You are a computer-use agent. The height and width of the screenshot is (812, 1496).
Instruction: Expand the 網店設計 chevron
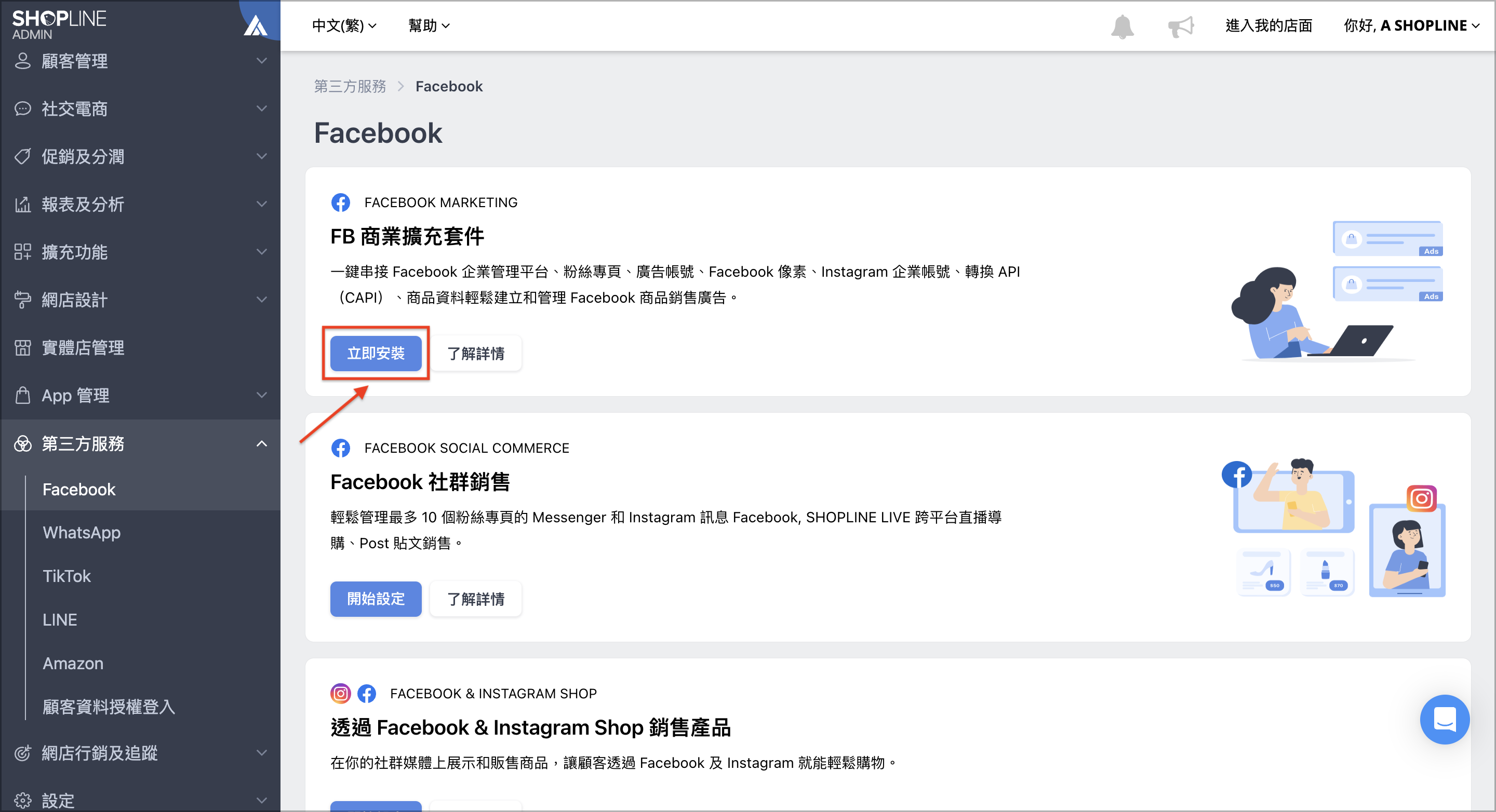pyautogui.click(x=262, y=300)
